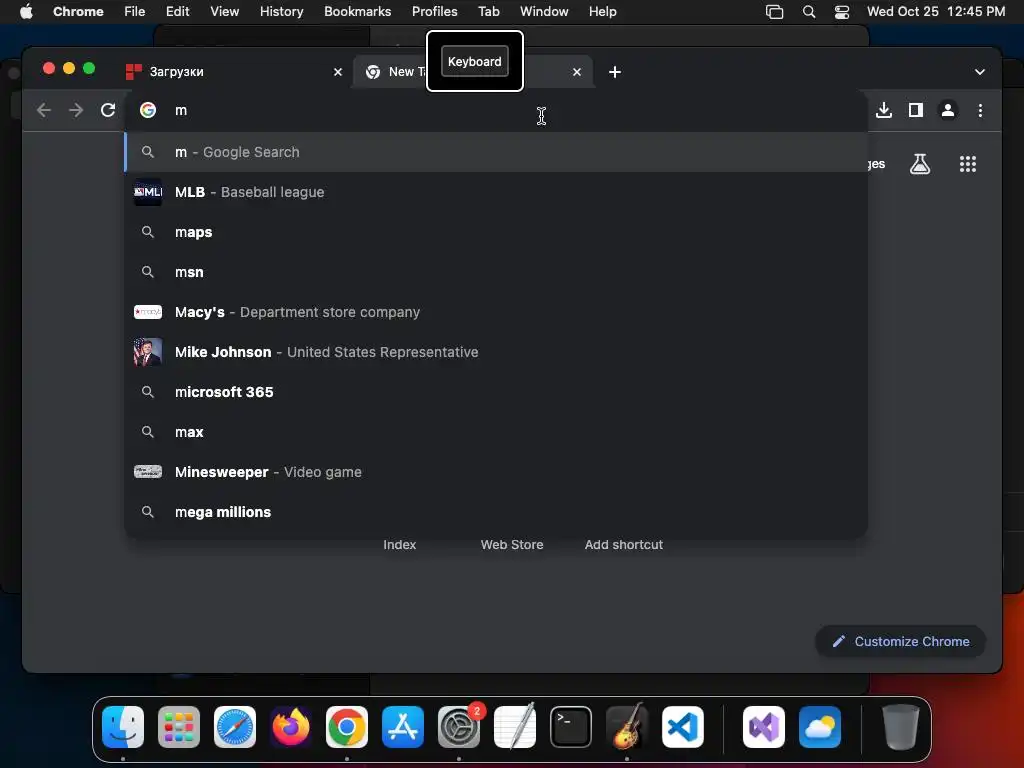
Task: Click the Add shortcut tile
Action: 624,545
